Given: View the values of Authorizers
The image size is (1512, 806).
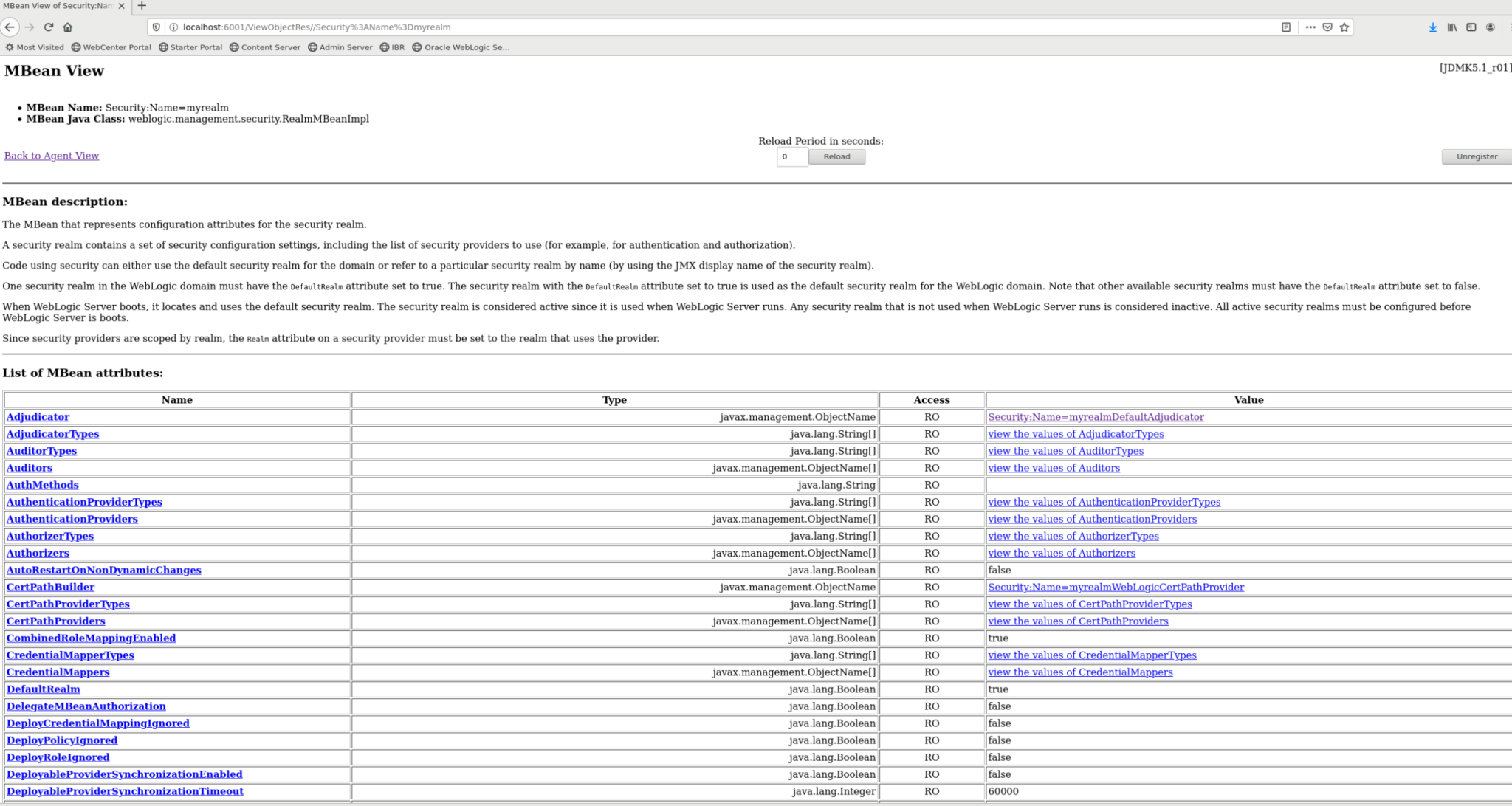Looking at the screenshot, I should [1062, 553].
